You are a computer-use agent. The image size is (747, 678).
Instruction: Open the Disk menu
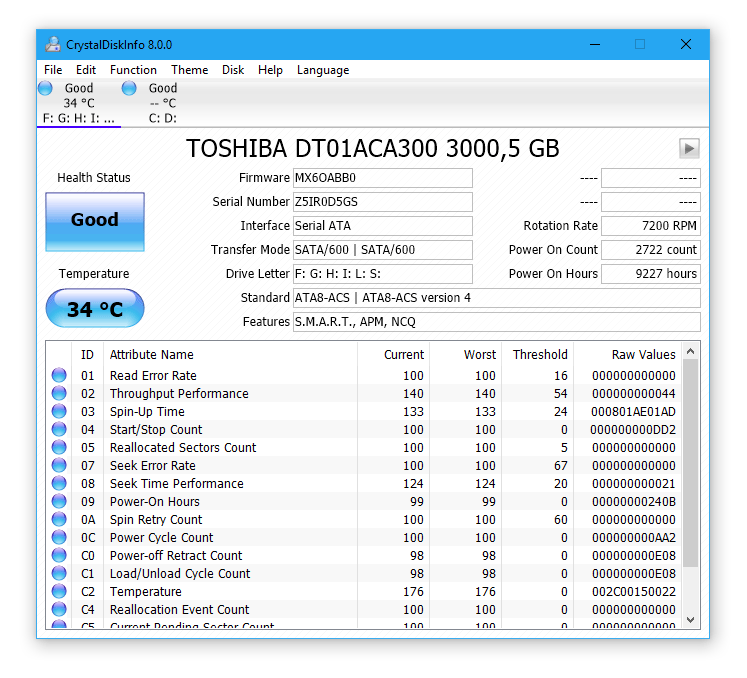pos(233,70)
